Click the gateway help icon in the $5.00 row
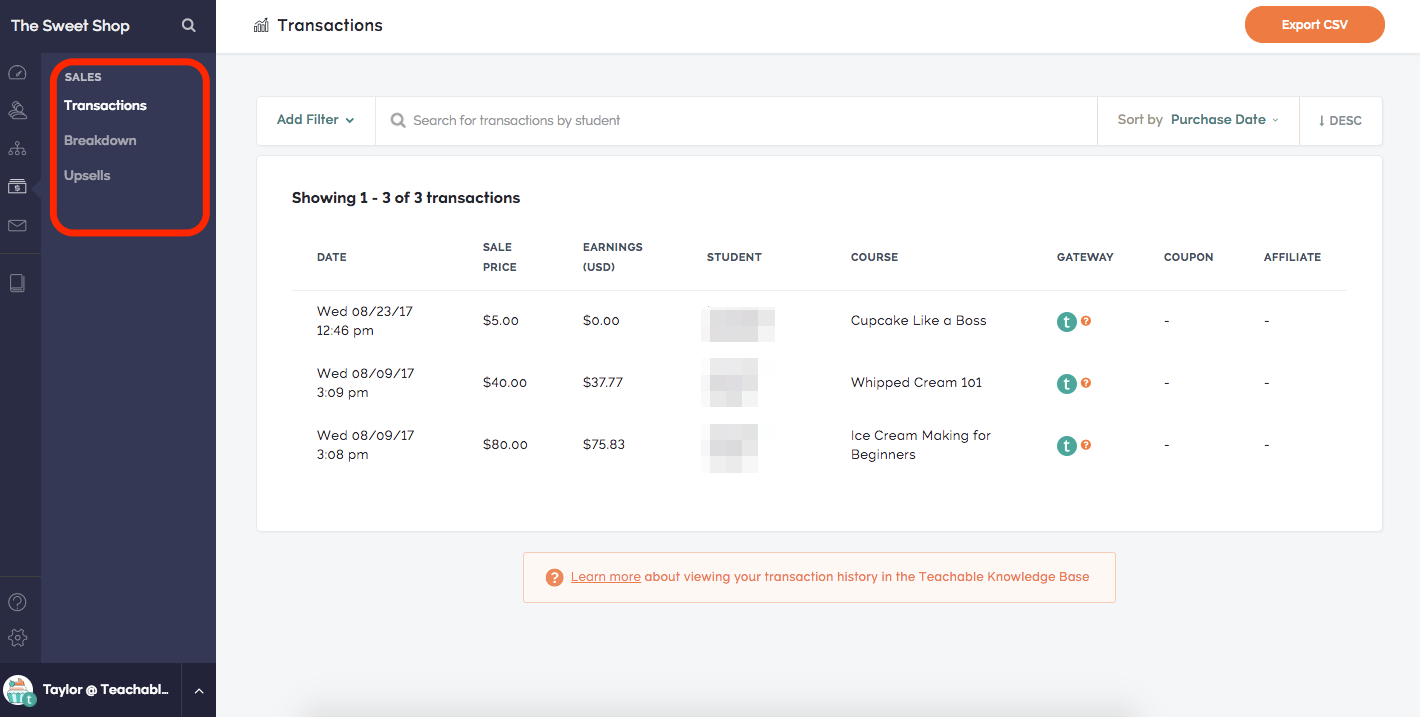This screenshot has width=1420, height=717. [1086, 321]
